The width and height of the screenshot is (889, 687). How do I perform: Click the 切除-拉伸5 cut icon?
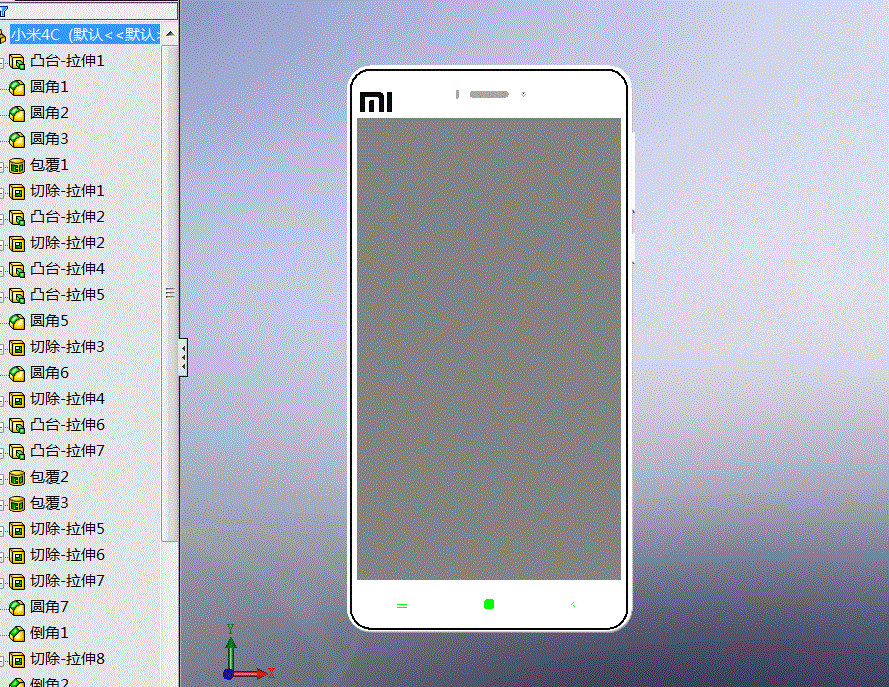coord(17,529)
